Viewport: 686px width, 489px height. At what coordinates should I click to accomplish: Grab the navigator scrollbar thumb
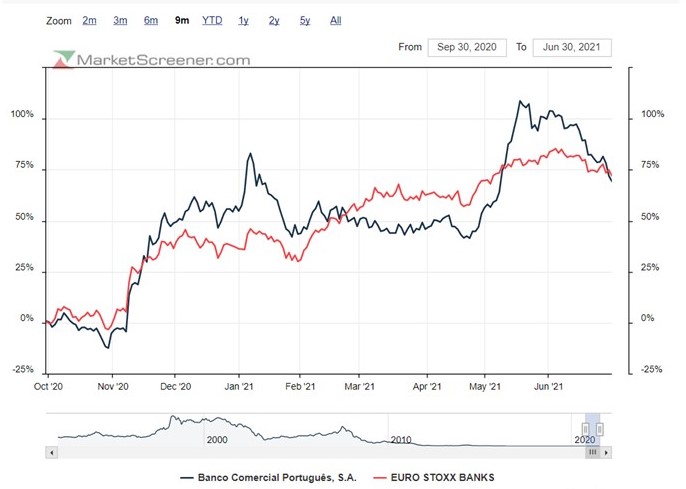[x=592, y=452]
